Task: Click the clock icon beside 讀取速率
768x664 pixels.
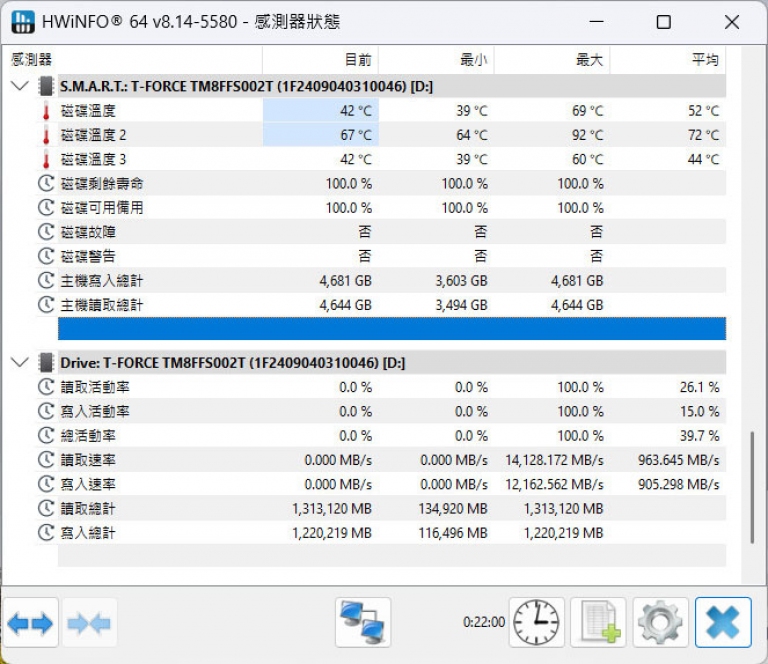Action: [x=46, y=460]
